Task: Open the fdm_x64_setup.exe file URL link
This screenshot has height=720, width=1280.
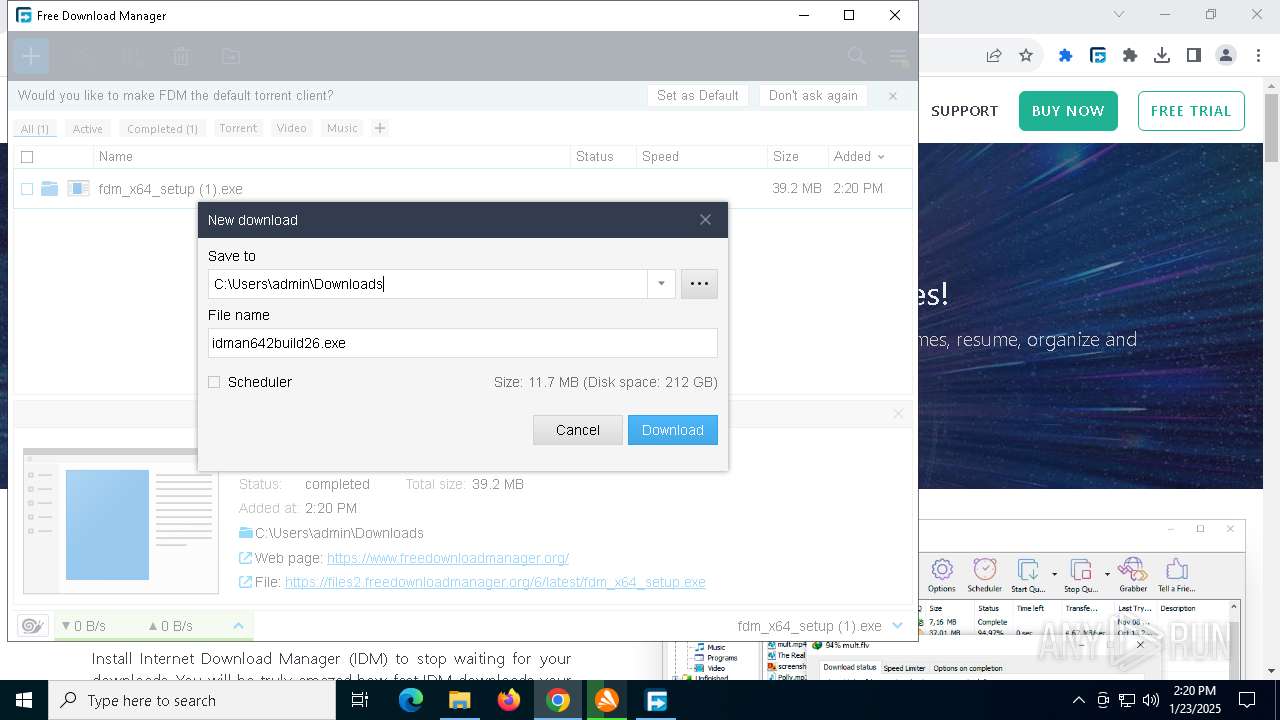Action: click(495, 582)
